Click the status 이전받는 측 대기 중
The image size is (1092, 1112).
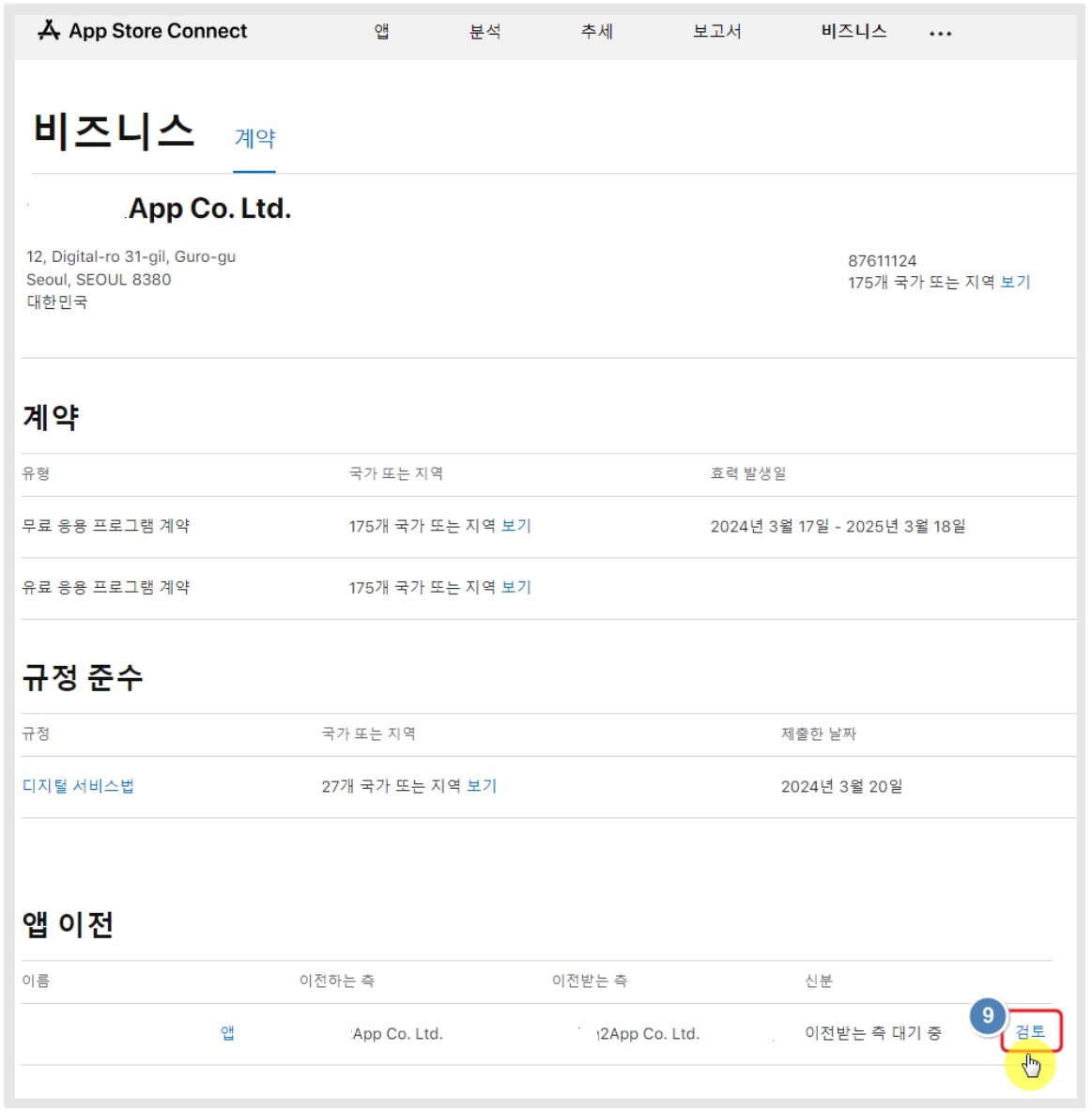(x=873, y=1033)
